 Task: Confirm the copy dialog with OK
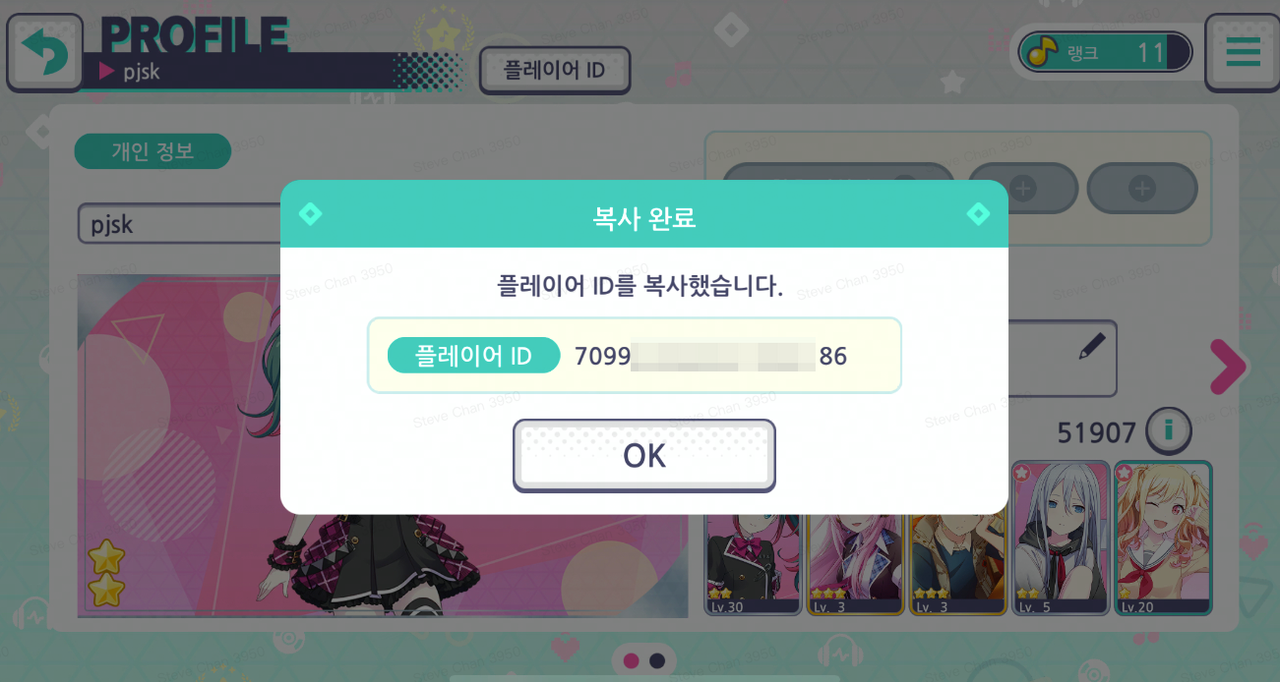coord(644,456)
